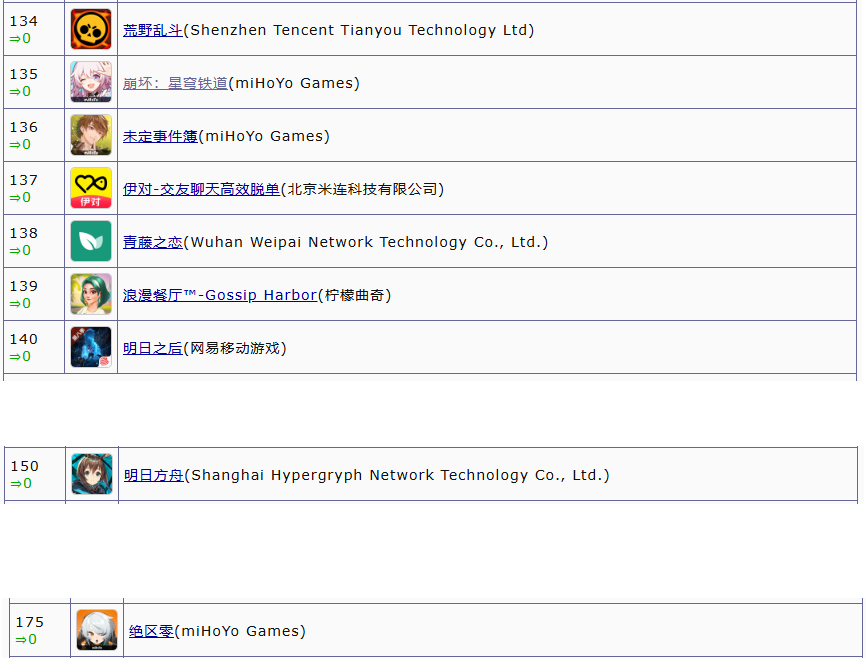Screen dimensions: 866x672
Task: Select rank number 150
Action: [x=25, y=466]
